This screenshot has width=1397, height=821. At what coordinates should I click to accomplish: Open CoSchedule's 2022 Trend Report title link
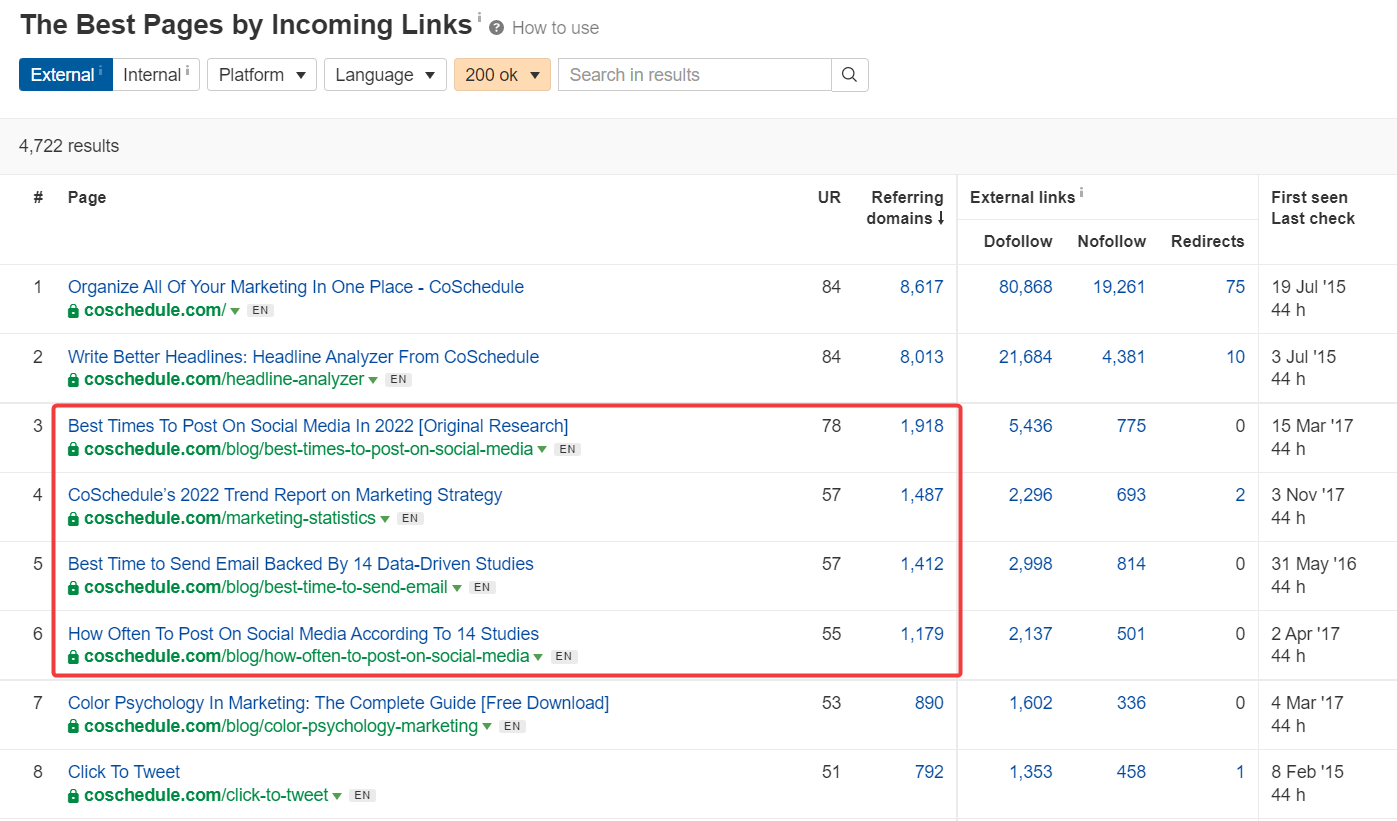(285, 495)
